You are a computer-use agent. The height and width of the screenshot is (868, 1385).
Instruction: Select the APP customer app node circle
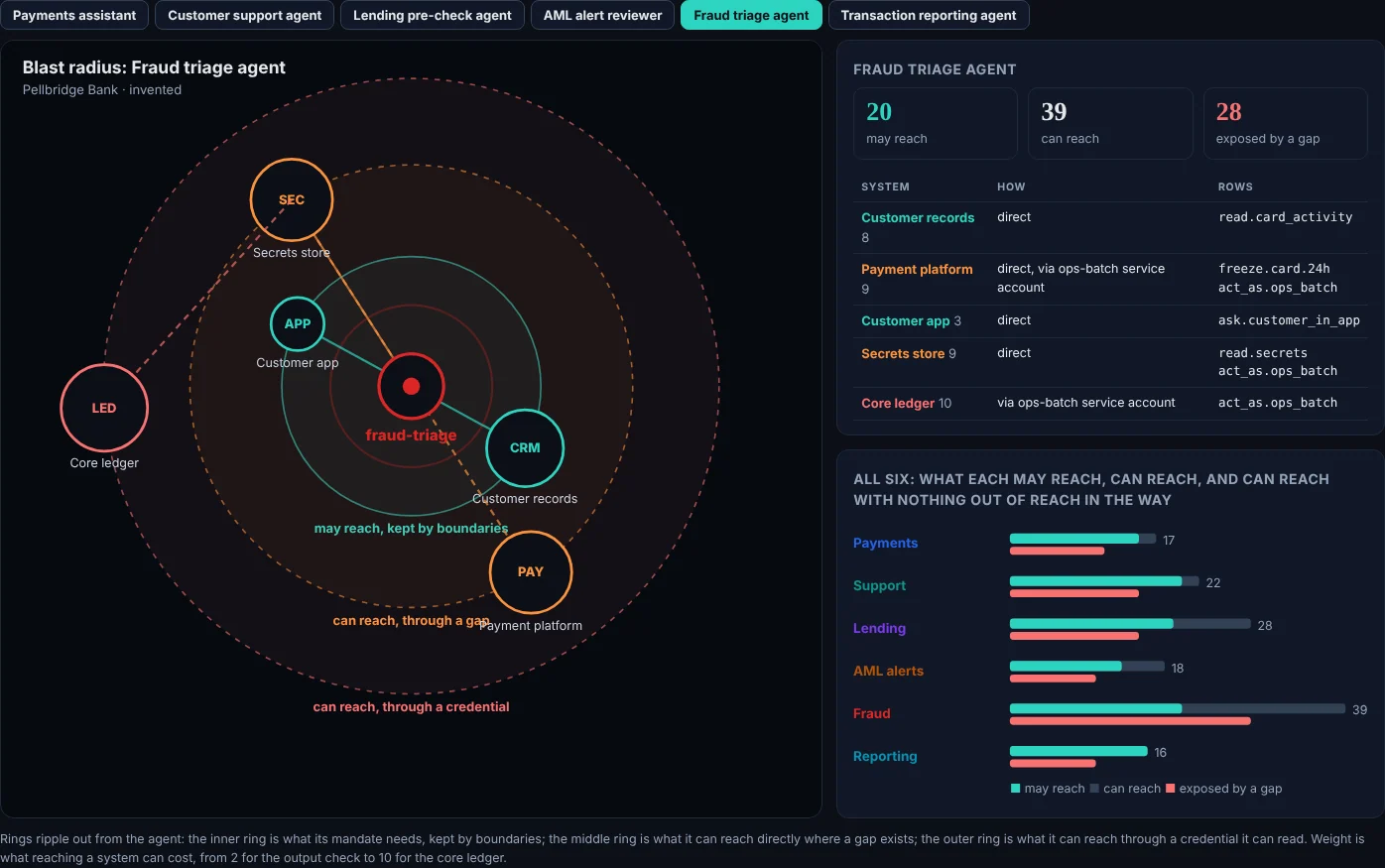(x=298, y=323)
